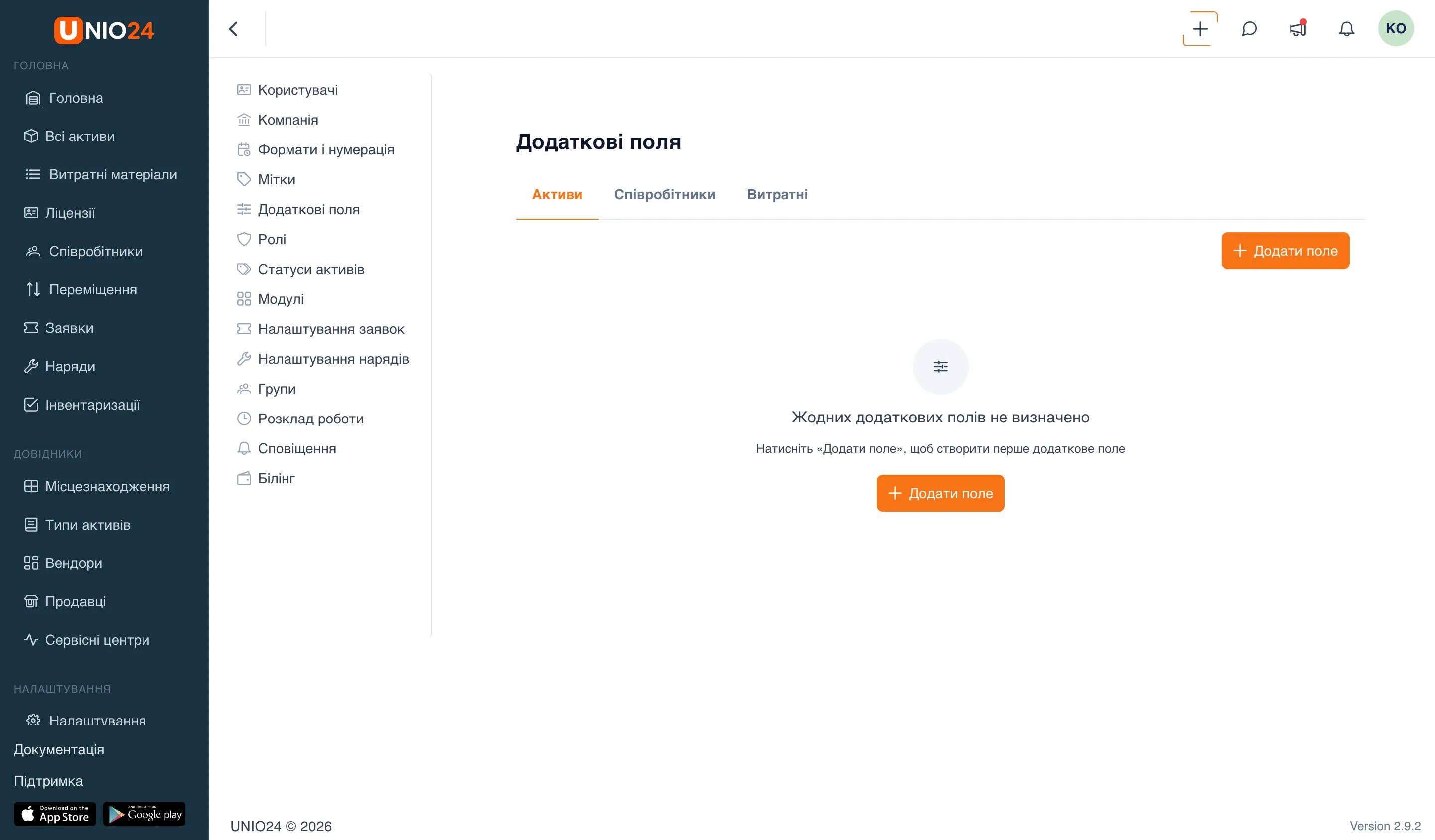This screenshot has width=1435, height=840.
Task: Click the empty-state sliders icon
Action: (x=940, y=367)
